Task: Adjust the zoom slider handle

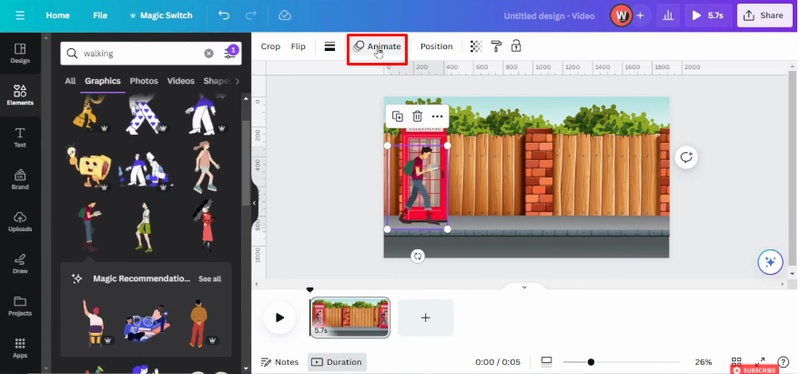Action: pyautogui.click(x=590, y=362)
